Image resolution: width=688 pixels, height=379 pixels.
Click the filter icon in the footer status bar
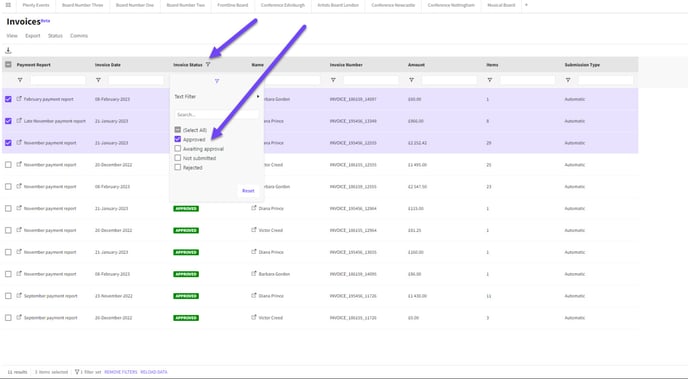[x=77, y=372]
